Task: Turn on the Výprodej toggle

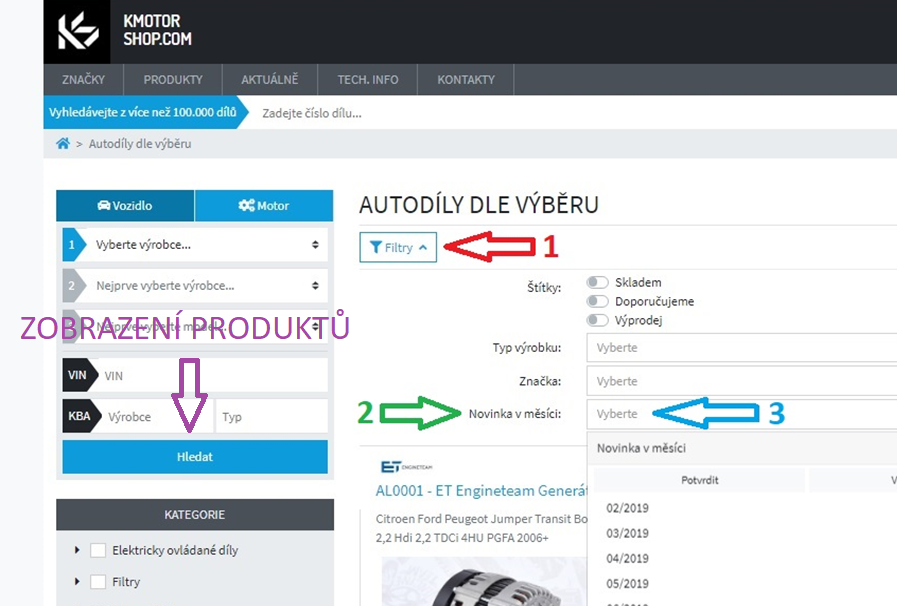Action: tap(598, 320)
